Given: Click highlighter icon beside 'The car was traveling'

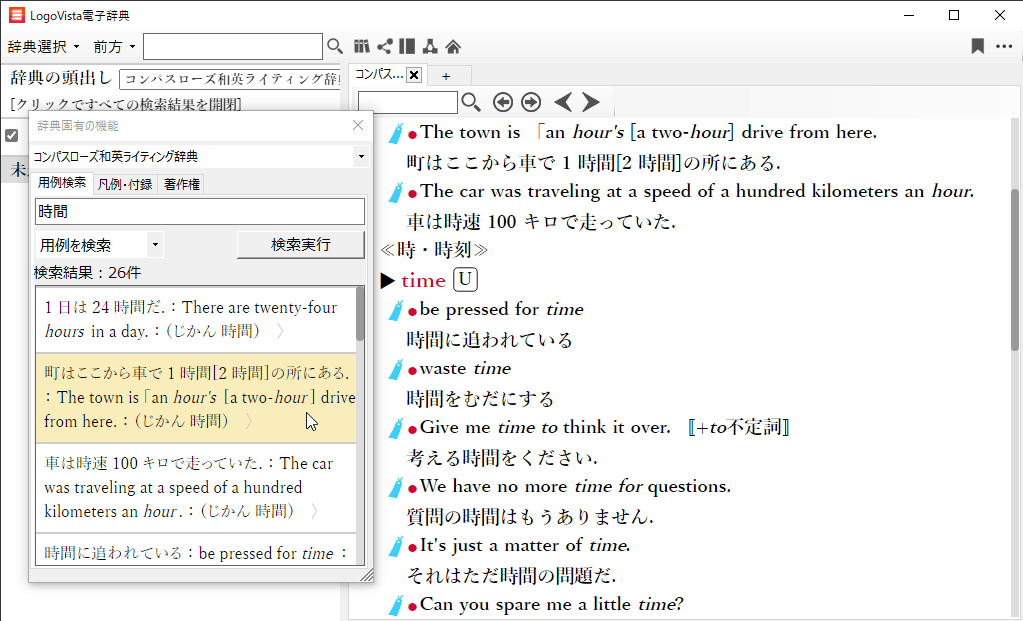Looking at the screenshot, I should pos(396,192).
